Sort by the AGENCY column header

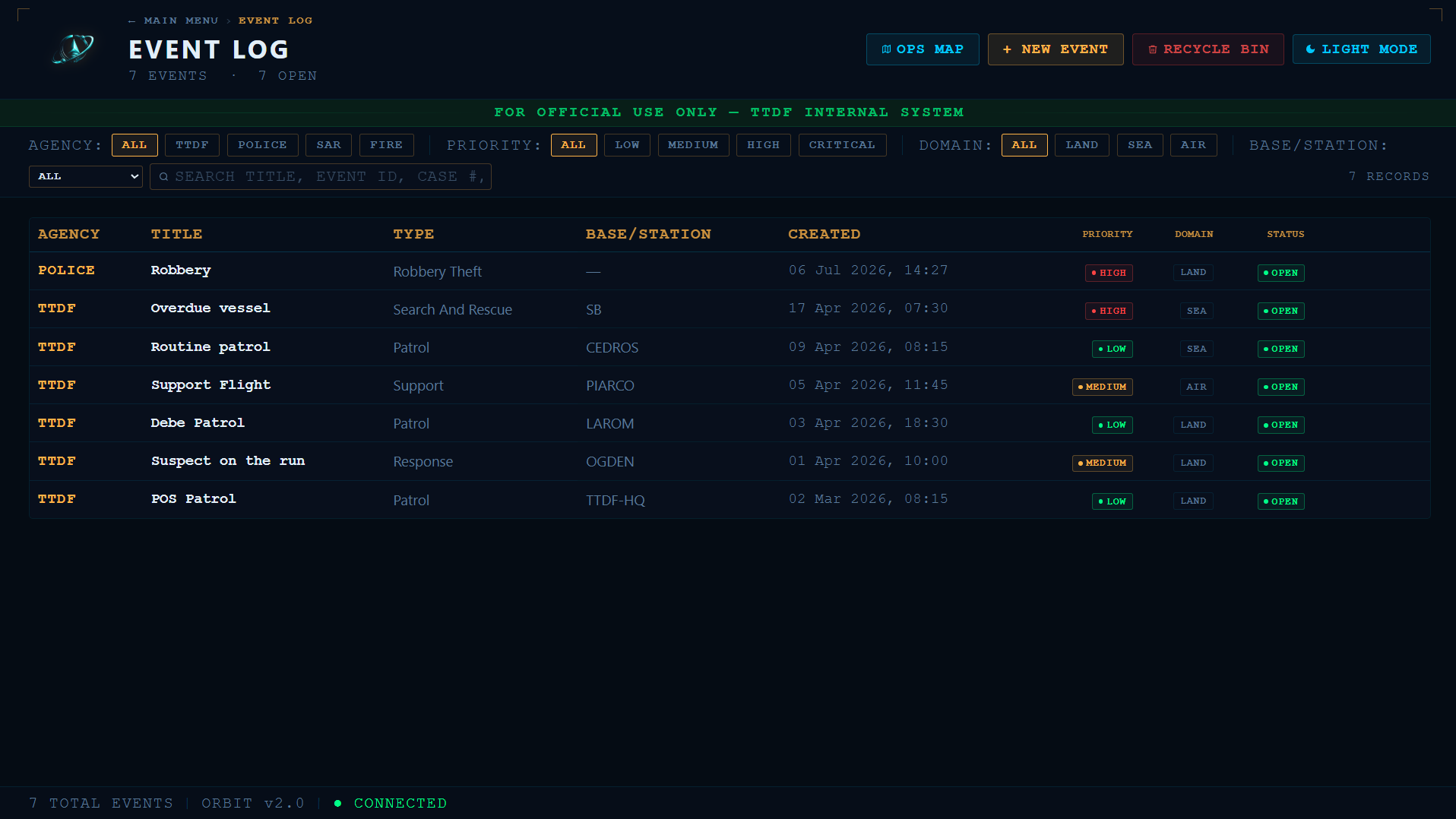(x=69, y=234)
